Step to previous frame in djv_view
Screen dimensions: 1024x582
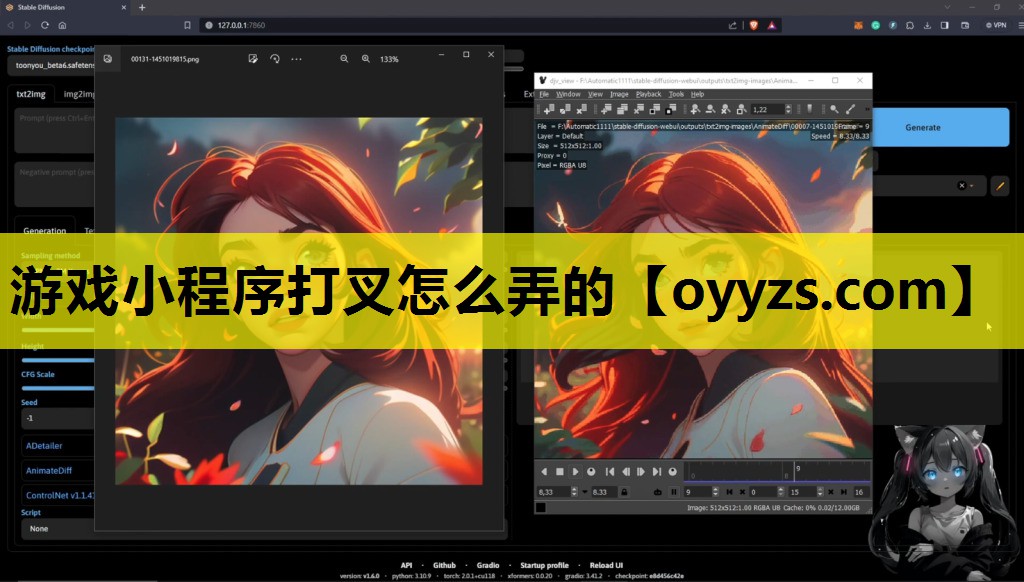point(626,472)
